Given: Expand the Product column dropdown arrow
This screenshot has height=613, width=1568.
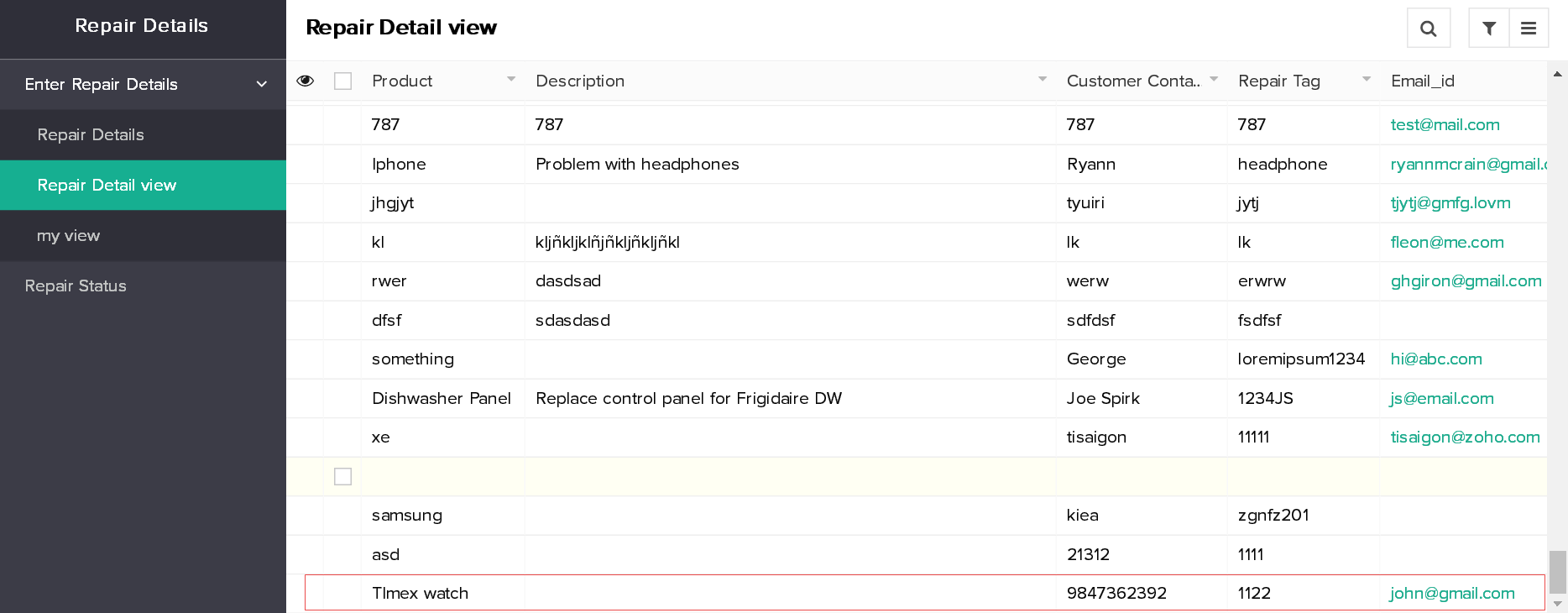Looking at the screenshot, I should click(510, 79).
